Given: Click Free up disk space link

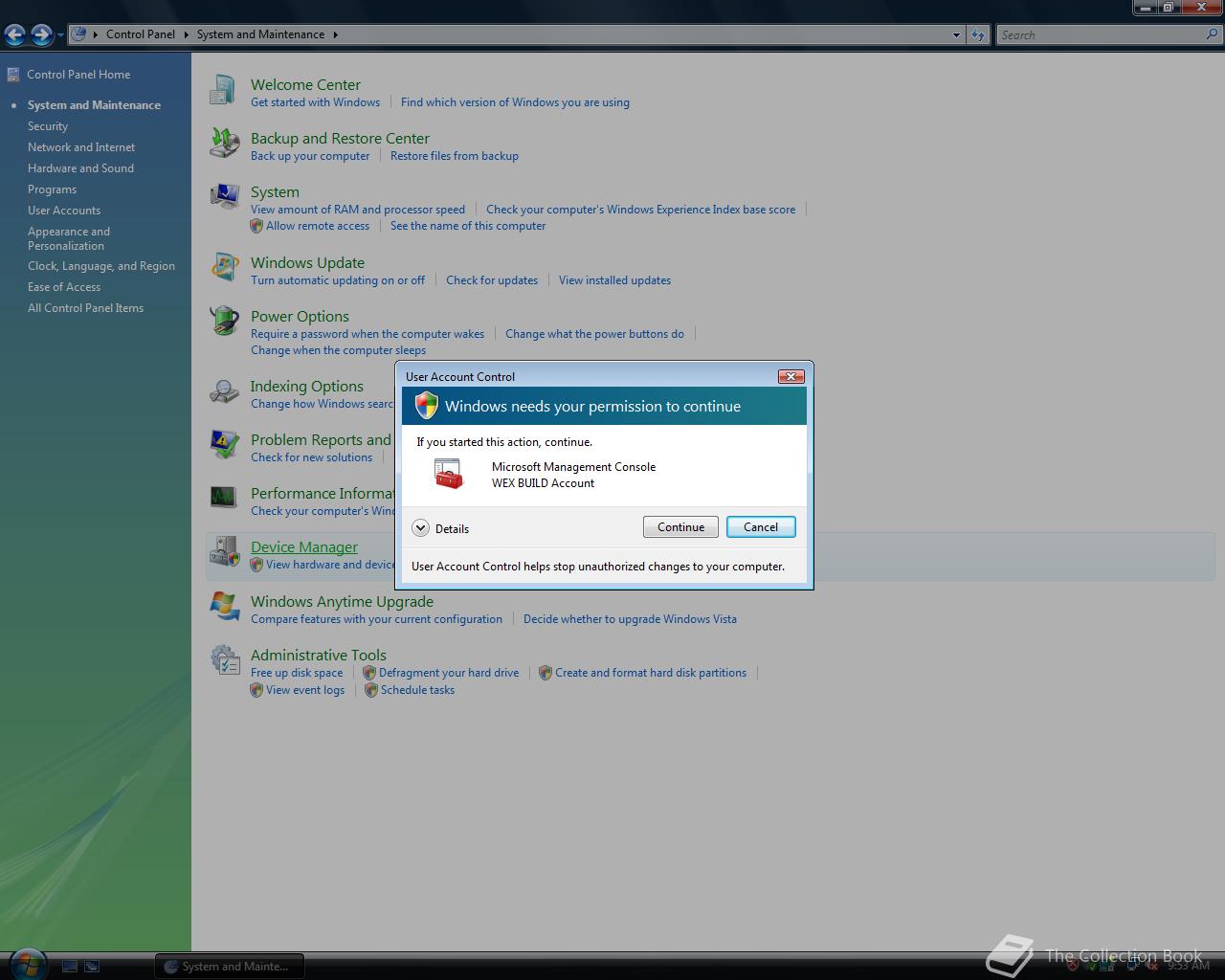Looking at the screenshot, I should pos(297,673).
